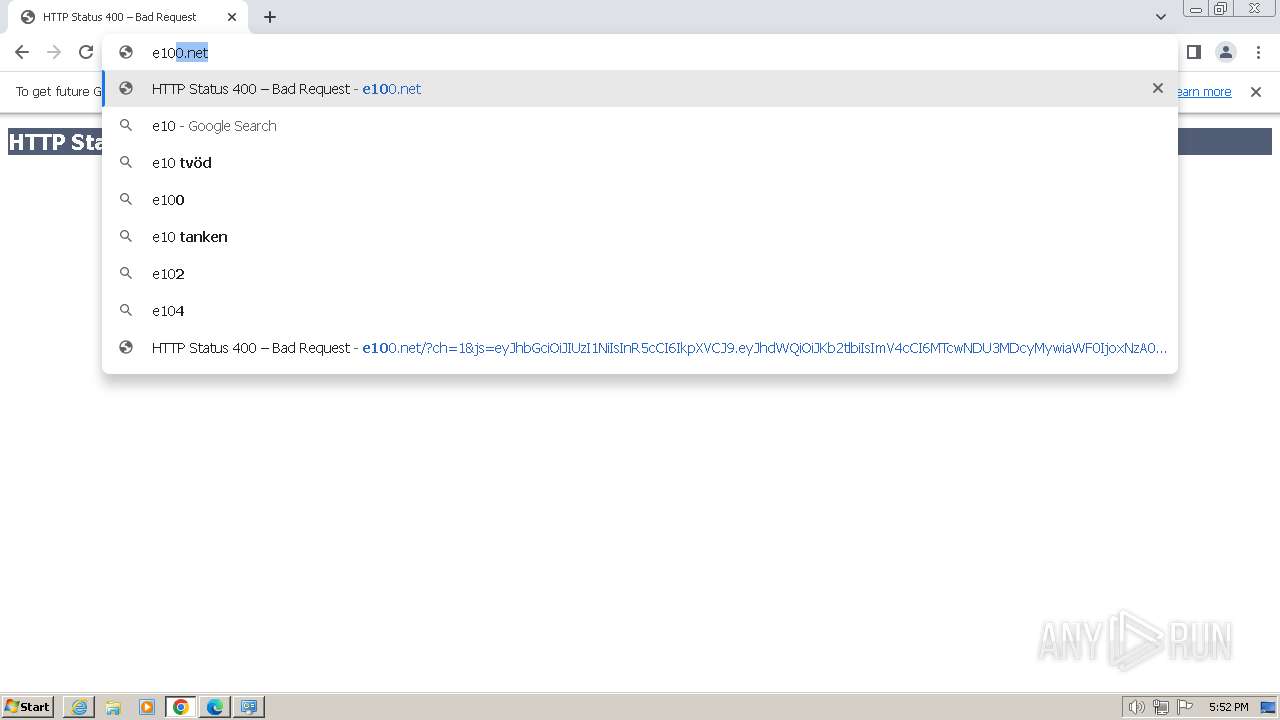Click the Show desktop button
The image size is (1280, 720).
point(1270,707)
